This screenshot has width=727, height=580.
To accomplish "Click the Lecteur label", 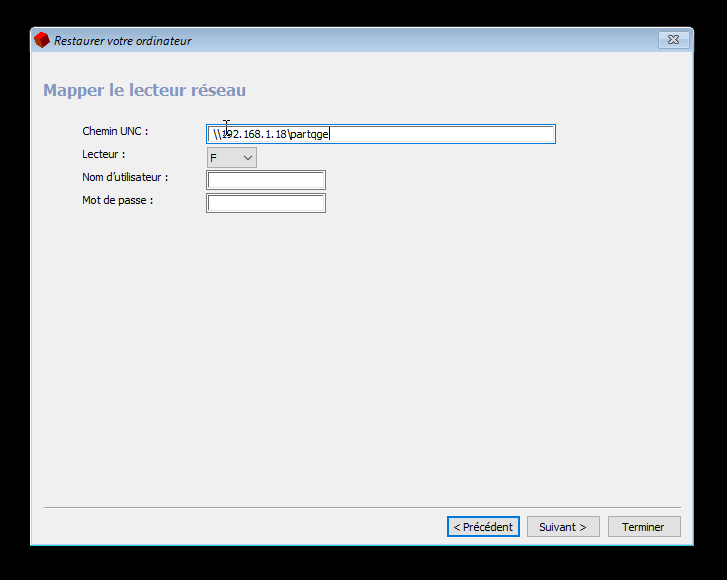I will coord(104,154).
